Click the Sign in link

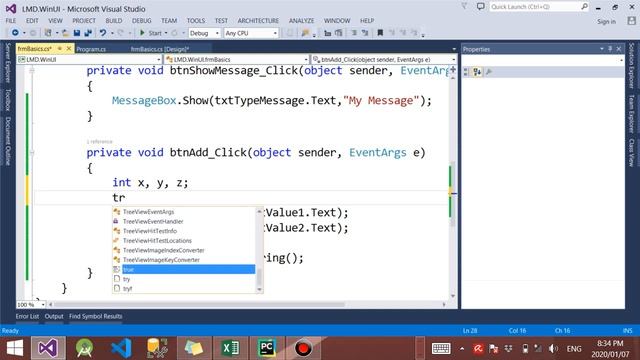607,21
